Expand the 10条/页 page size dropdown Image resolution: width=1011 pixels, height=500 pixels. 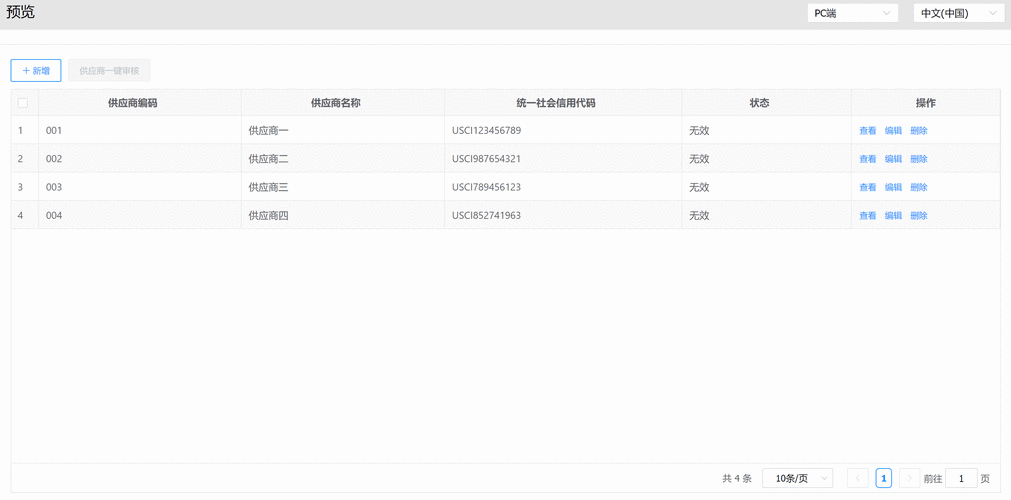click(x=797, y=479)
